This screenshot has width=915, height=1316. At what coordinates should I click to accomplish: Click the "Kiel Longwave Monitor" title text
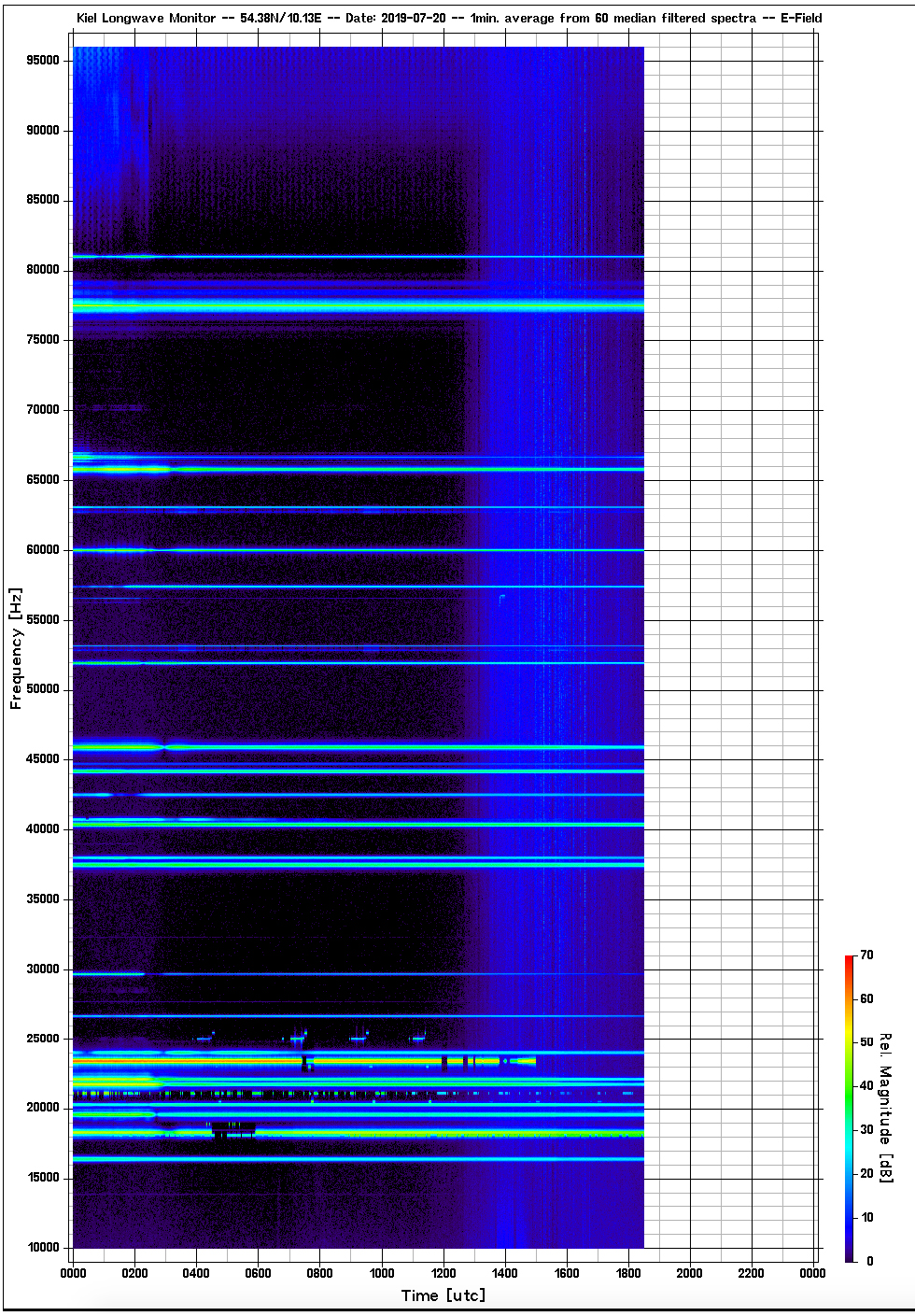(x=146, y=18)
